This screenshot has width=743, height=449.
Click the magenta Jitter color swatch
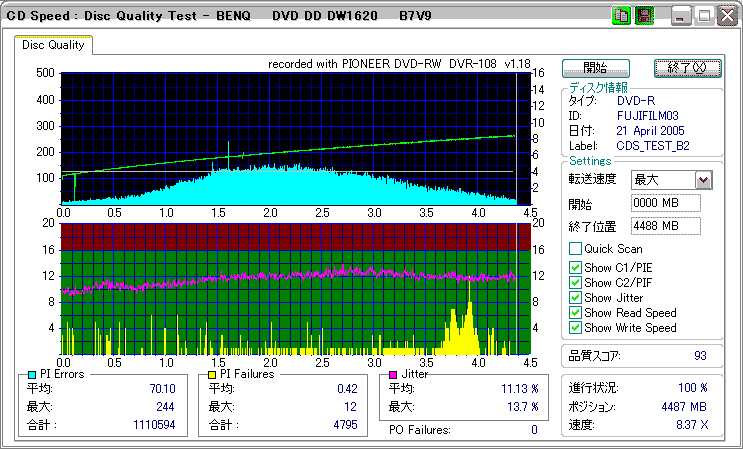[394, 374]
